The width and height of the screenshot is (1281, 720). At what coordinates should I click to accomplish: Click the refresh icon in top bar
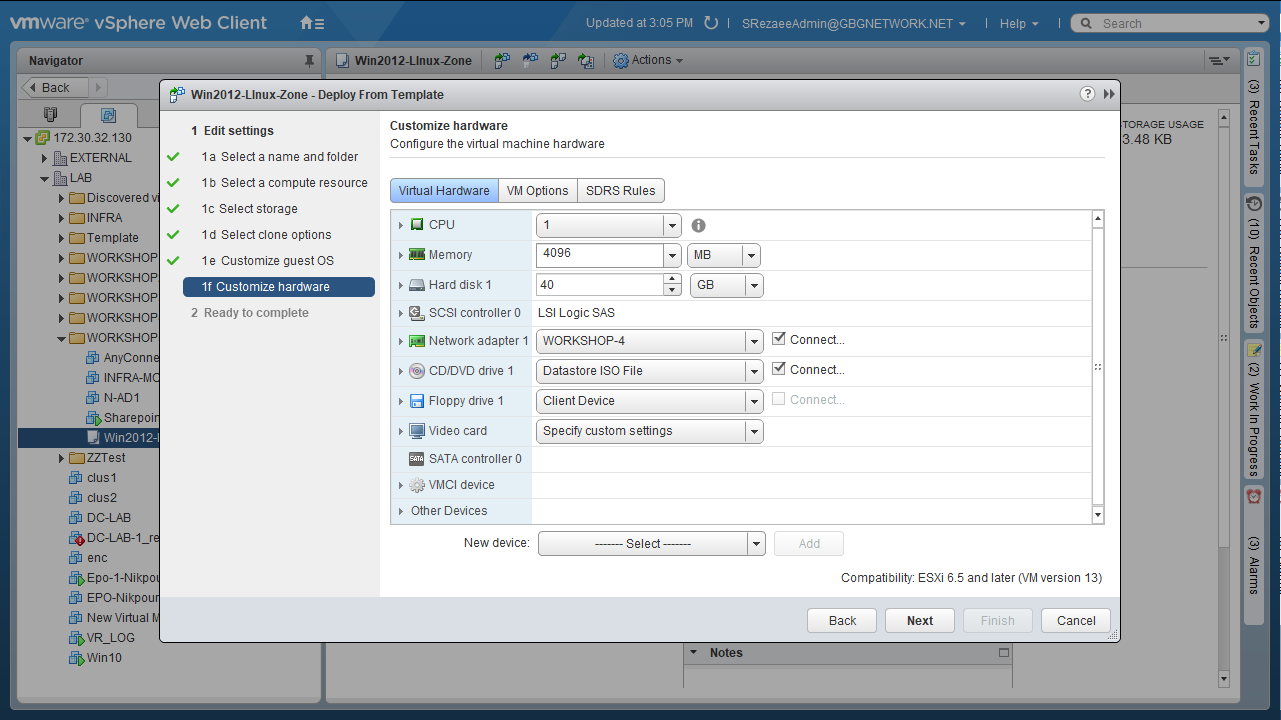711,23
